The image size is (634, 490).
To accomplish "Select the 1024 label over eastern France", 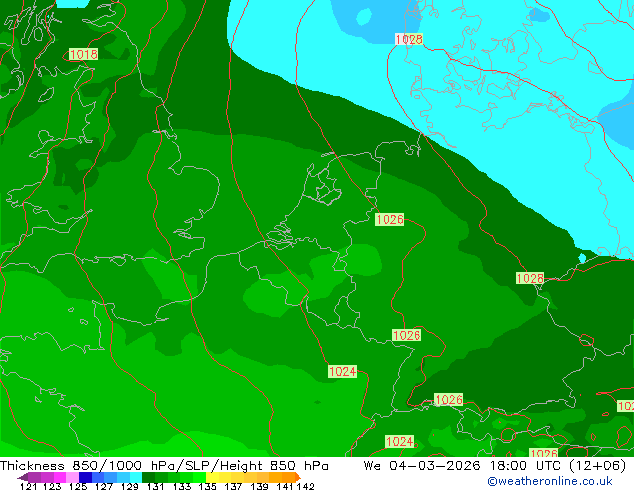I will click(342, 372).
